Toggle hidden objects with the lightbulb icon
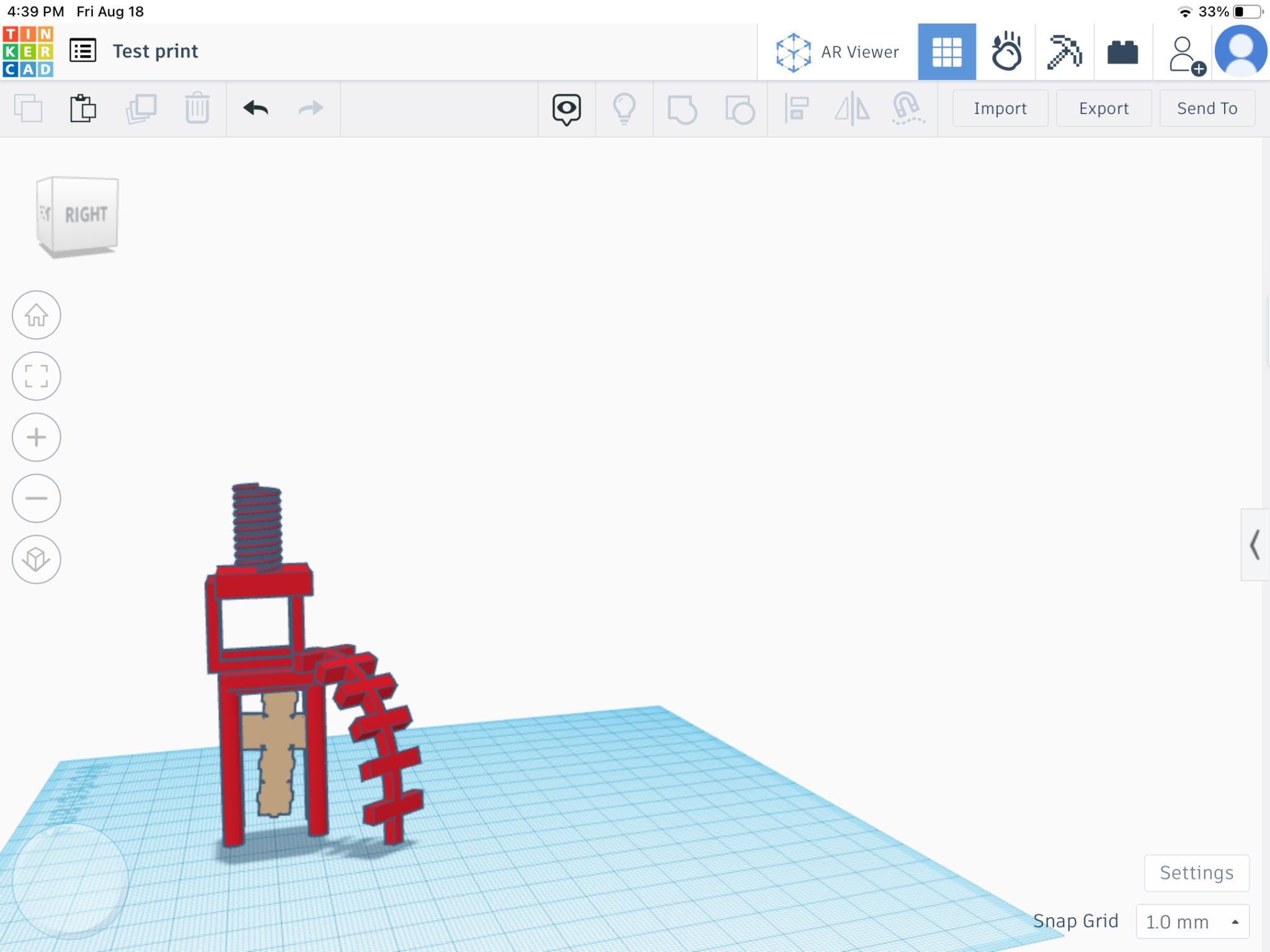This screenshot has height=952, width=1270. [x=624, y=108]
